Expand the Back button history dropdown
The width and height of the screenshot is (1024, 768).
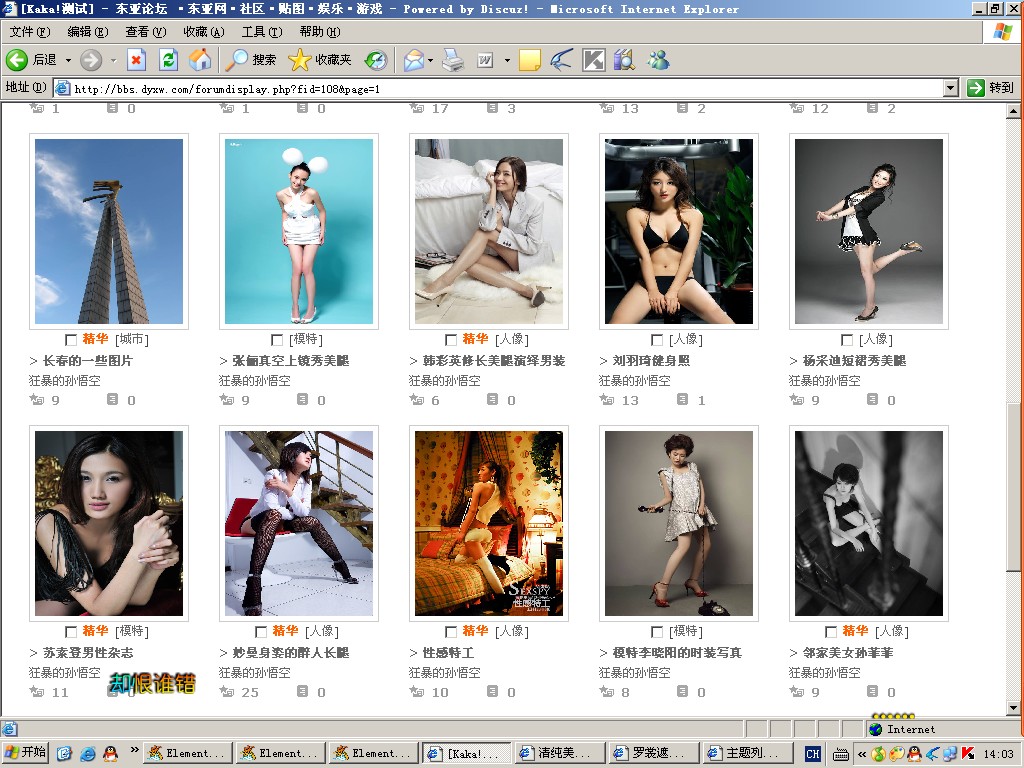pyautogui.click(x=68, y=60)
